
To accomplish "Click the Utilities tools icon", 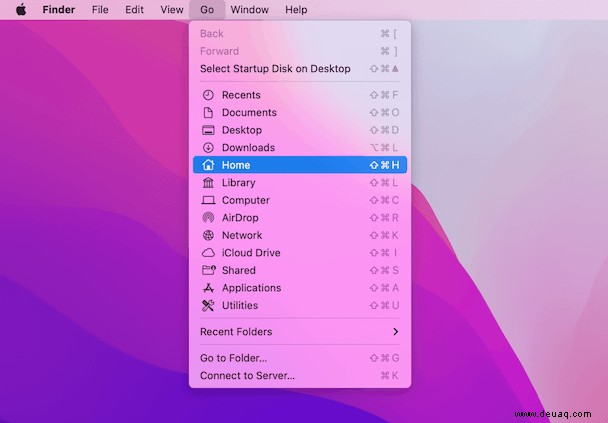I will pyautogui.click(x=208, y=306).
